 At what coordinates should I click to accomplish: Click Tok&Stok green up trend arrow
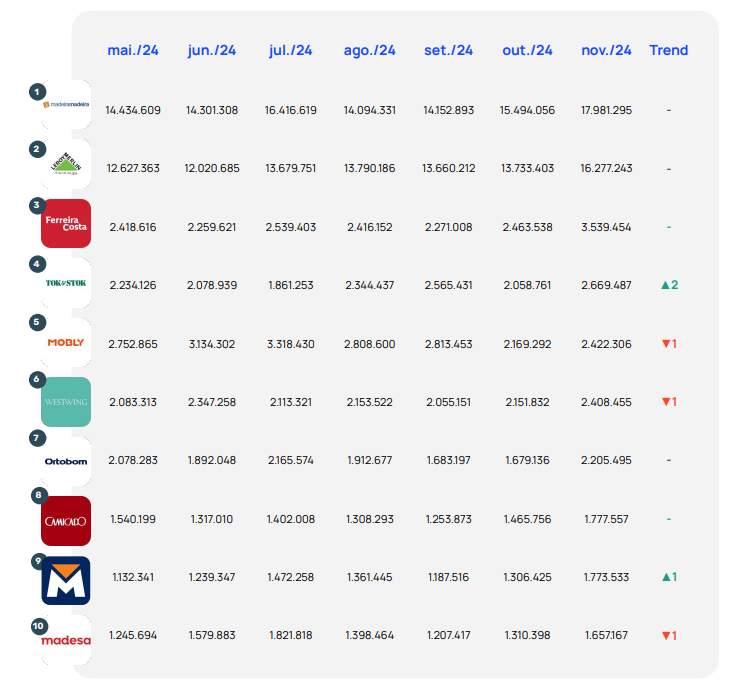click(664, 285)
